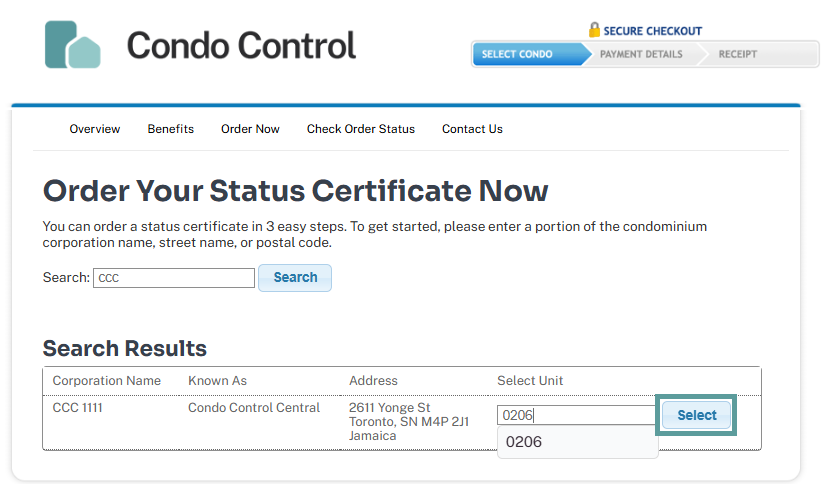Click the Address column header
Screen dimensions: 827x493
coord(373,381)
